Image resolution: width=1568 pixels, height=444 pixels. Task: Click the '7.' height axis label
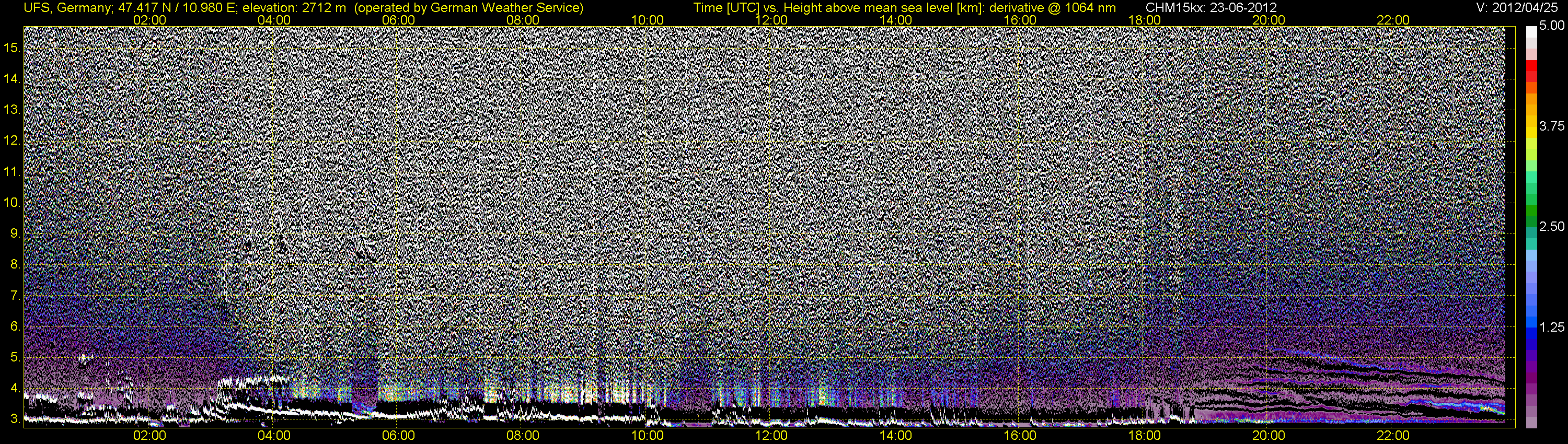point(16,296)
